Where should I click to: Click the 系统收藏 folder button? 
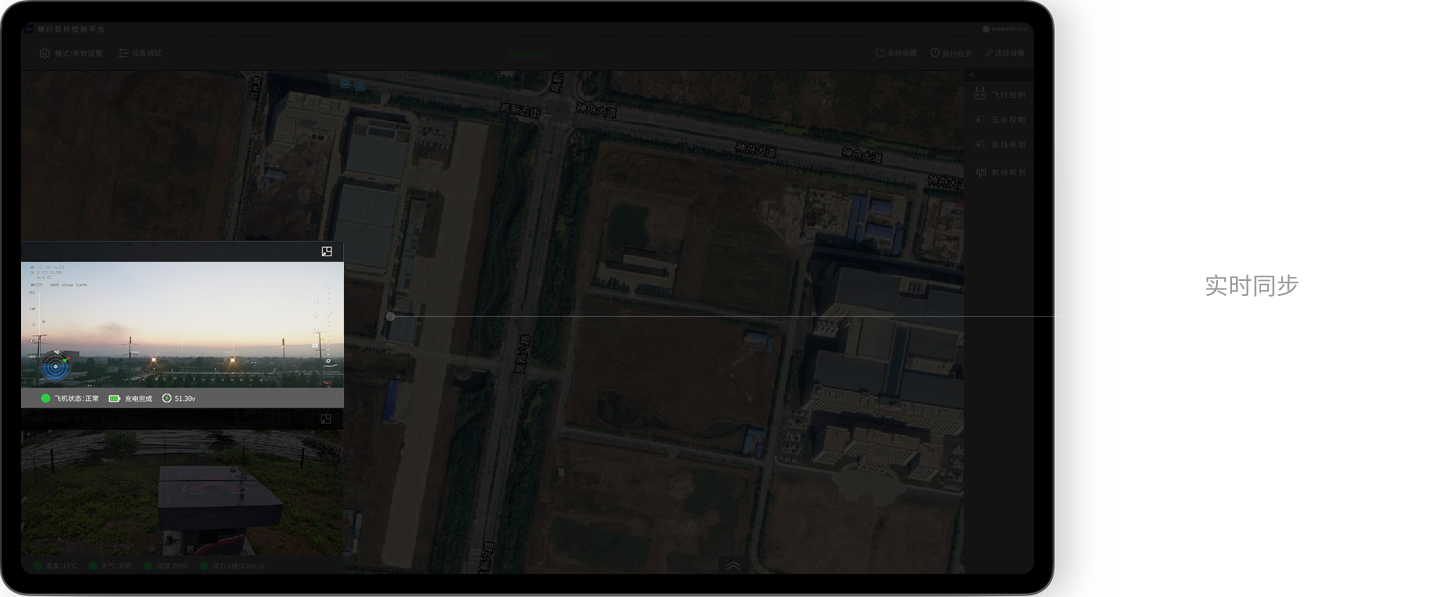(896, 53)
